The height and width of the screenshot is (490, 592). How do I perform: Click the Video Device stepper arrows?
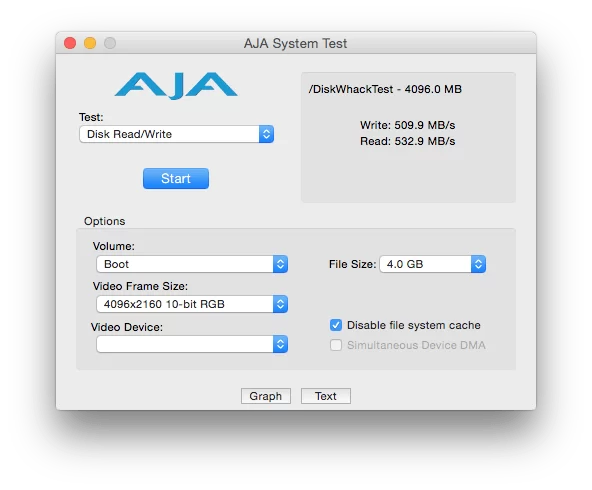pyautogui.click(x=280, y=344)
